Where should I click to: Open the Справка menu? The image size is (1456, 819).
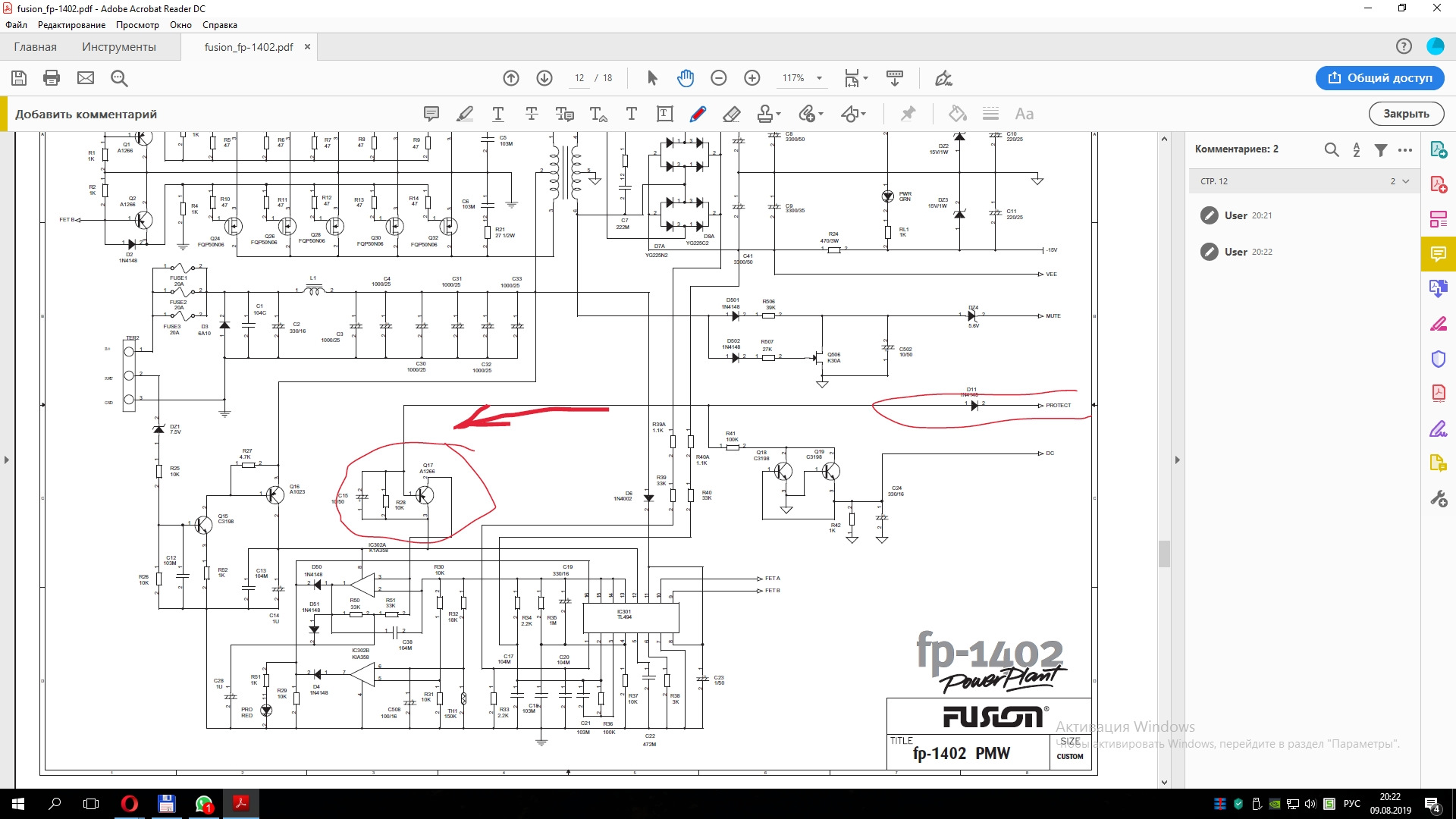click(x=220, y=25)
